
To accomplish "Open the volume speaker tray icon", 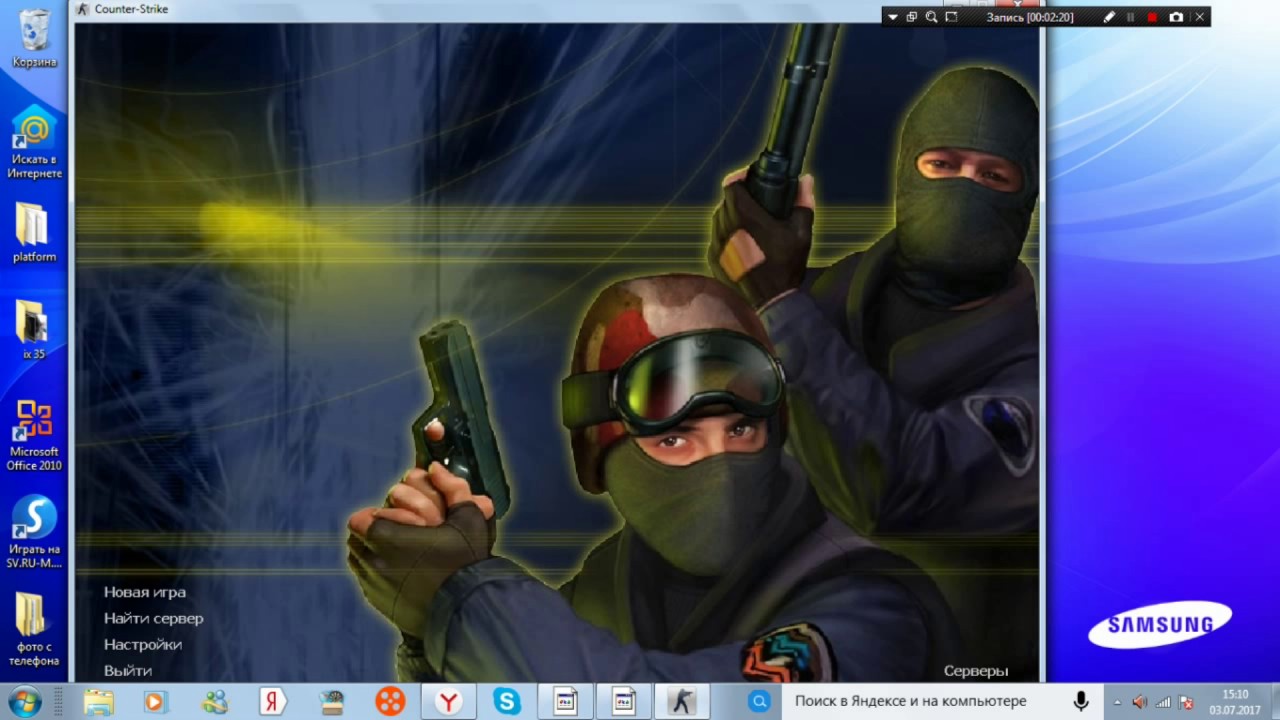I will pos(1140,702).
